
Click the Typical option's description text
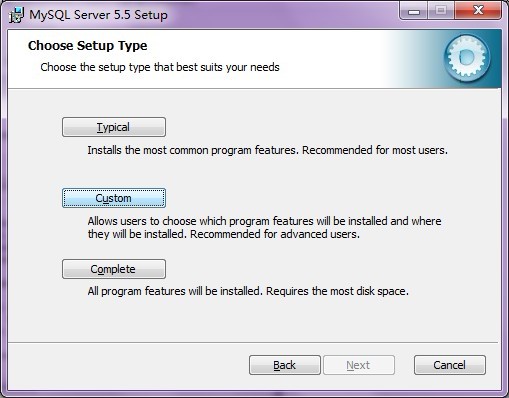click(267, 150)
